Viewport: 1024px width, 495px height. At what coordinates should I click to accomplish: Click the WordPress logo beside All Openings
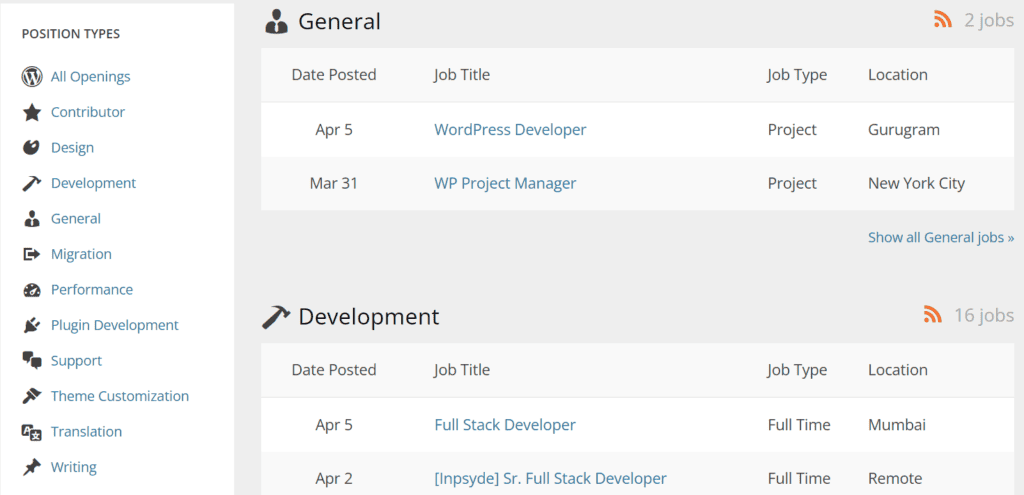(x=32, y=77)
